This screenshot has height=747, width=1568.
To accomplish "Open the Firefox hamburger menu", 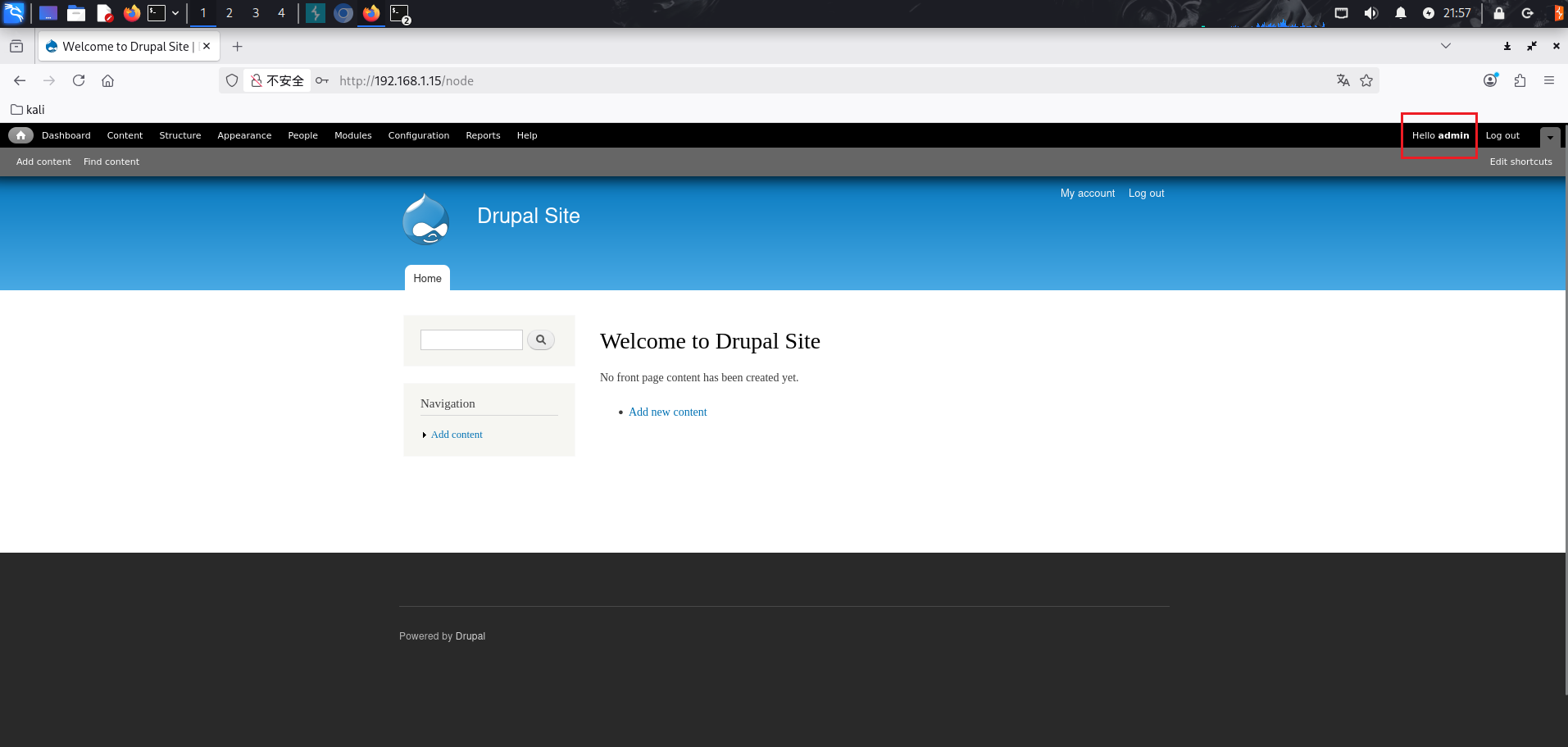I will (x=1548, y=80).
